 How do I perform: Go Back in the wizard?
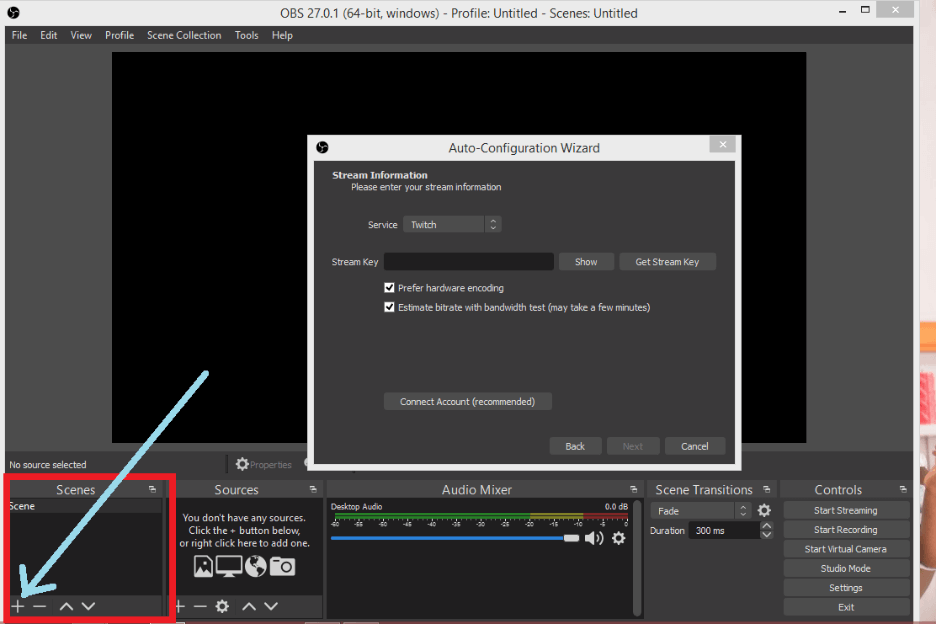(x=575, y=446)
